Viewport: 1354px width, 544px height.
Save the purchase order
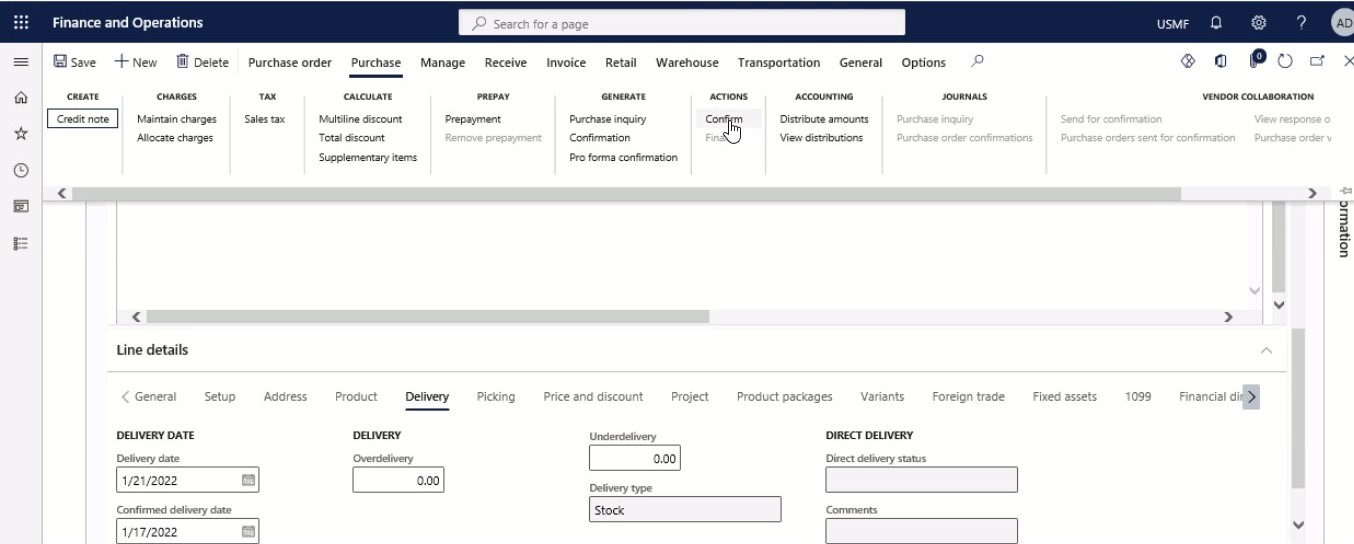pos(75,62)
